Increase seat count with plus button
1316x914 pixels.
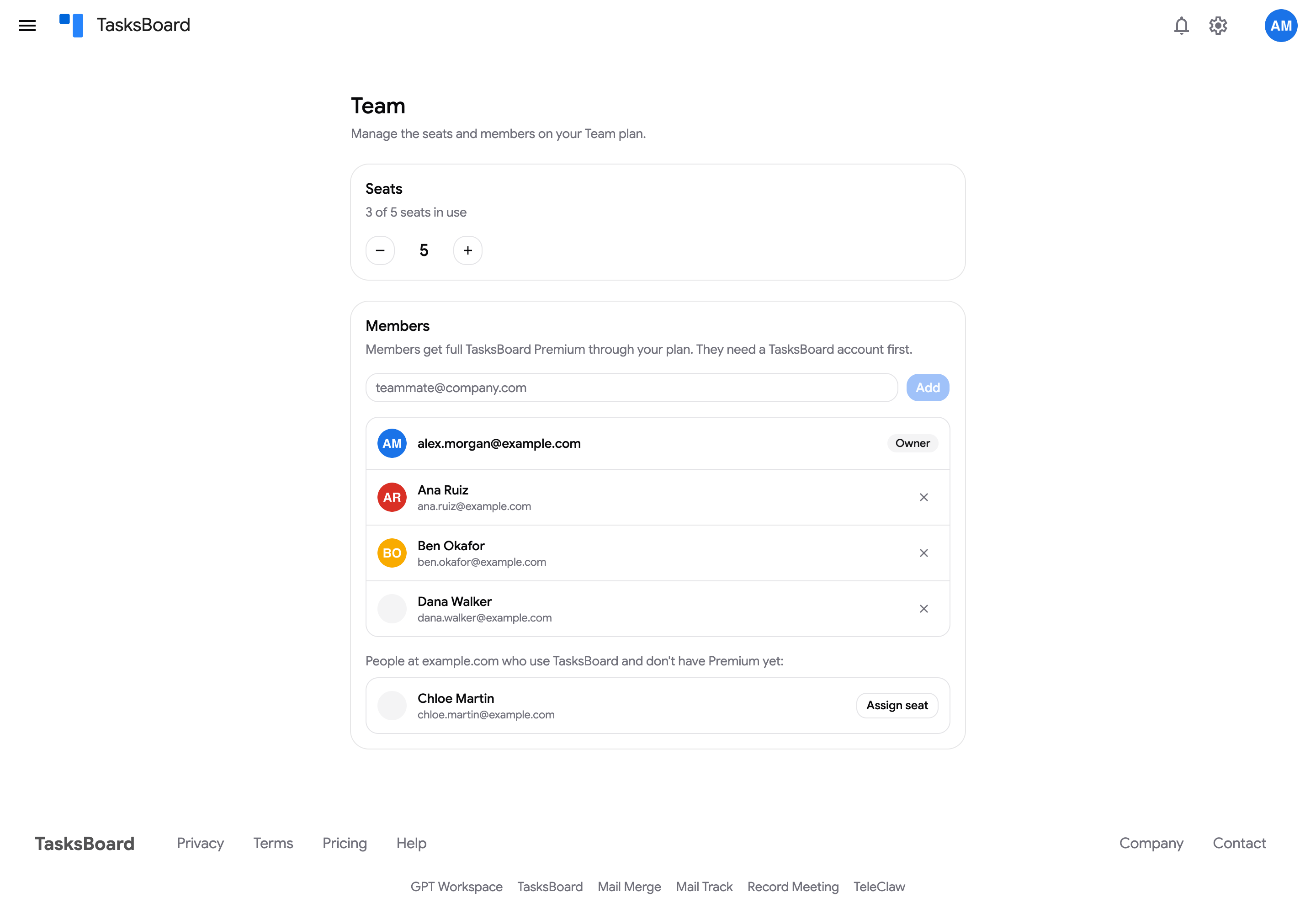tap(468, 250)
